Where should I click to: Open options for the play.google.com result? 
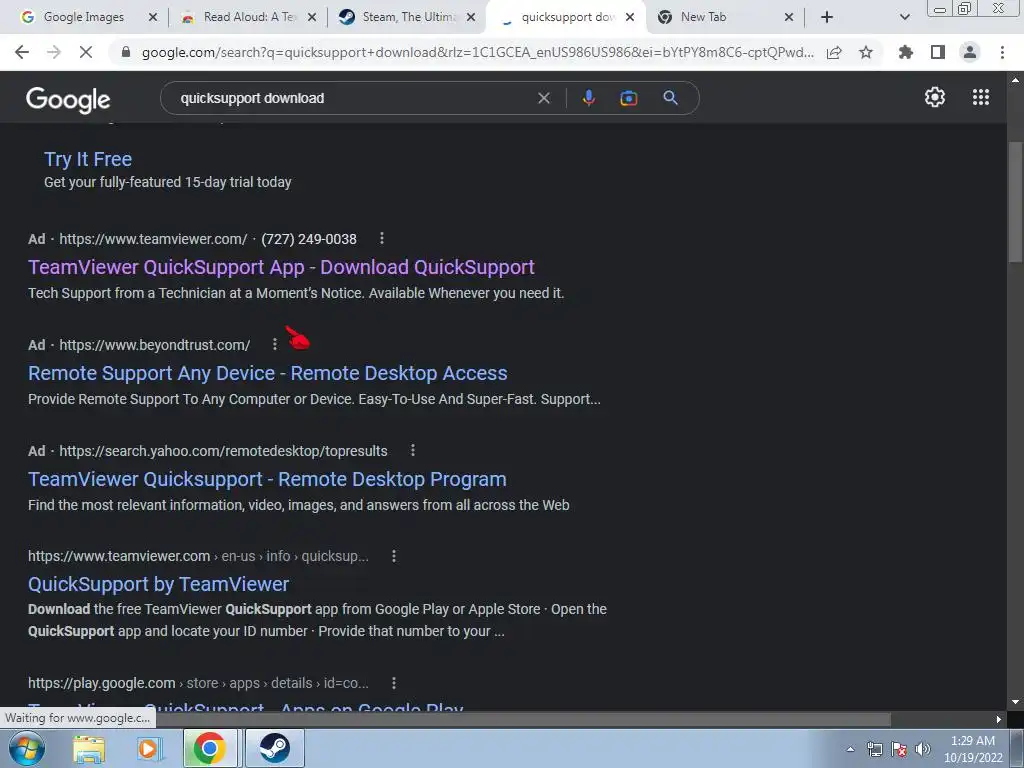pos(394,682)
